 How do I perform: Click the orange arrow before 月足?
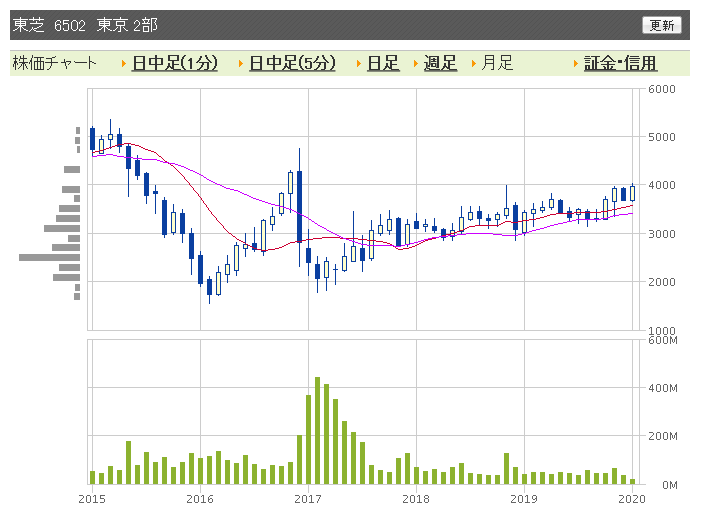click(x=473, y=64)
